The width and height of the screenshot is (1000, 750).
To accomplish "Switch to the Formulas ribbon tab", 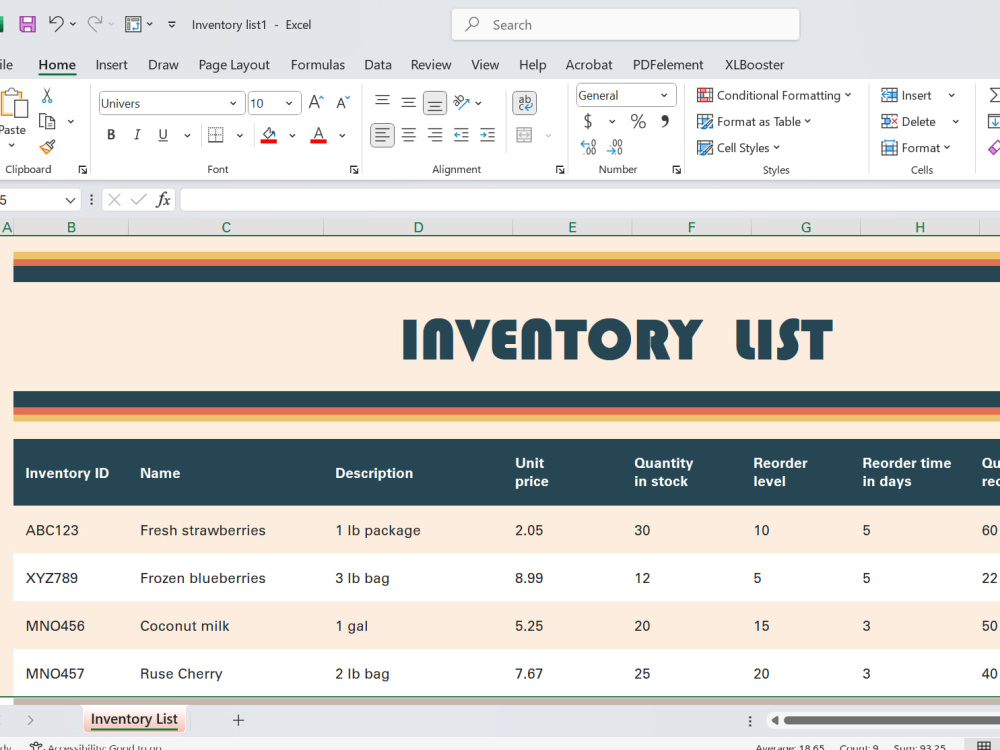I will pos(318,64).
